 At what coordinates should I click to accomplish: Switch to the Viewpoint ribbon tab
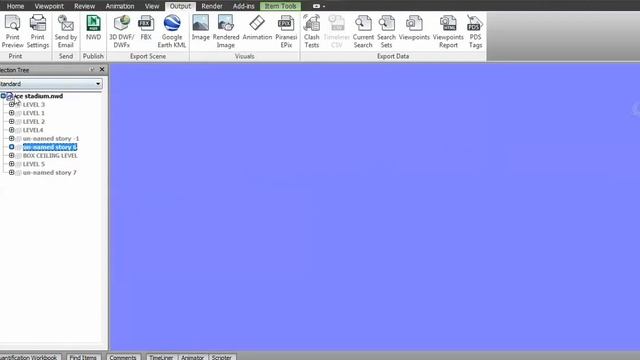(49, 6)
